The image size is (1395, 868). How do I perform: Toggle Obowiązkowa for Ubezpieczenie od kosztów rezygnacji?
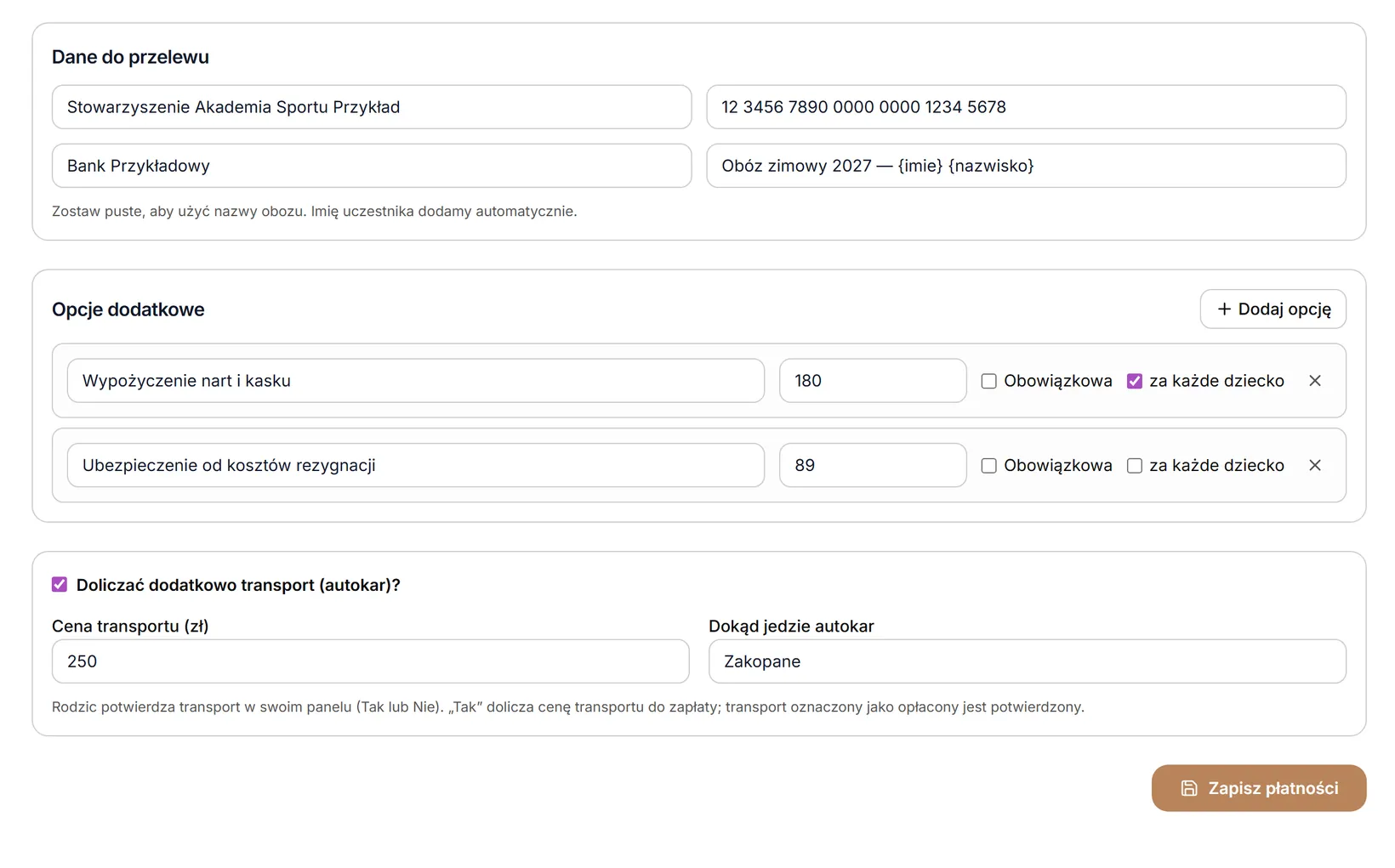tap(988, 465)
